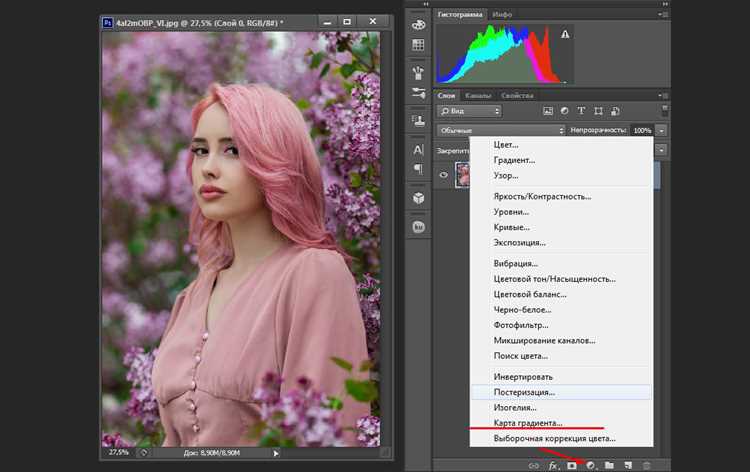Expand the collapsed icon panel dock

425,4
